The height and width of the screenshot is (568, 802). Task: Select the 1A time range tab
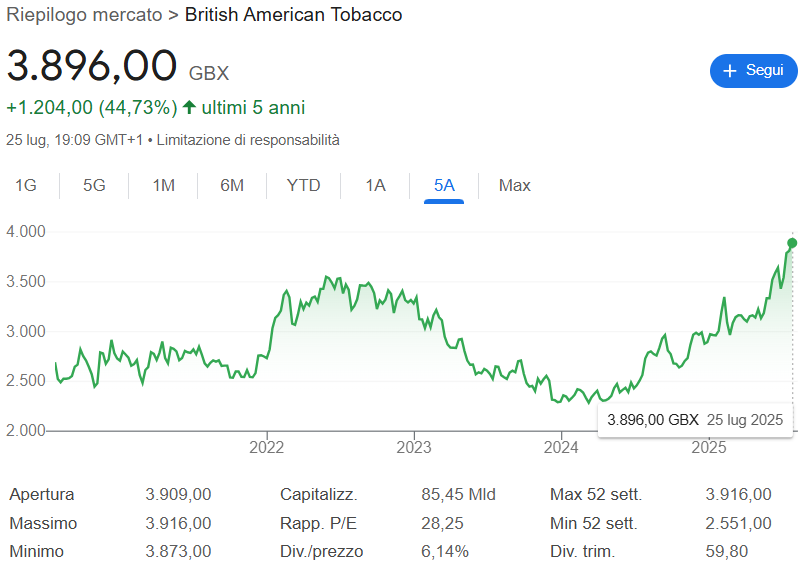(375, 185)
